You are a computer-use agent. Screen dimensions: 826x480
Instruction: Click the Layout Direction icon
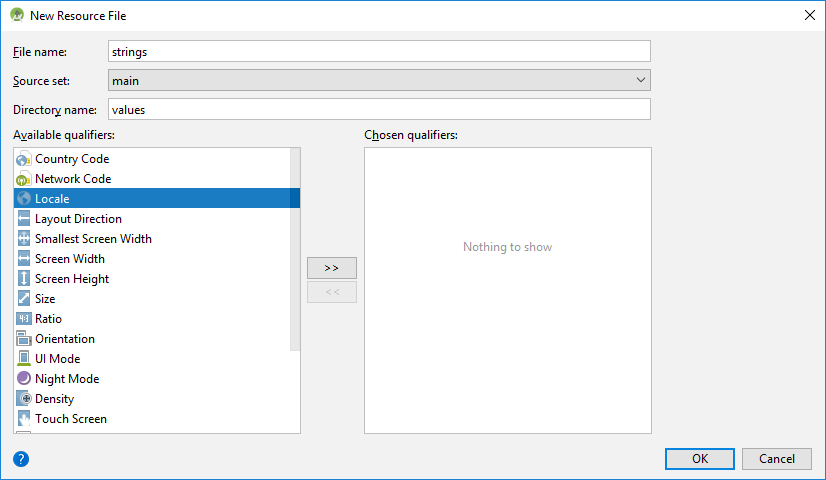tap(24, 219)
